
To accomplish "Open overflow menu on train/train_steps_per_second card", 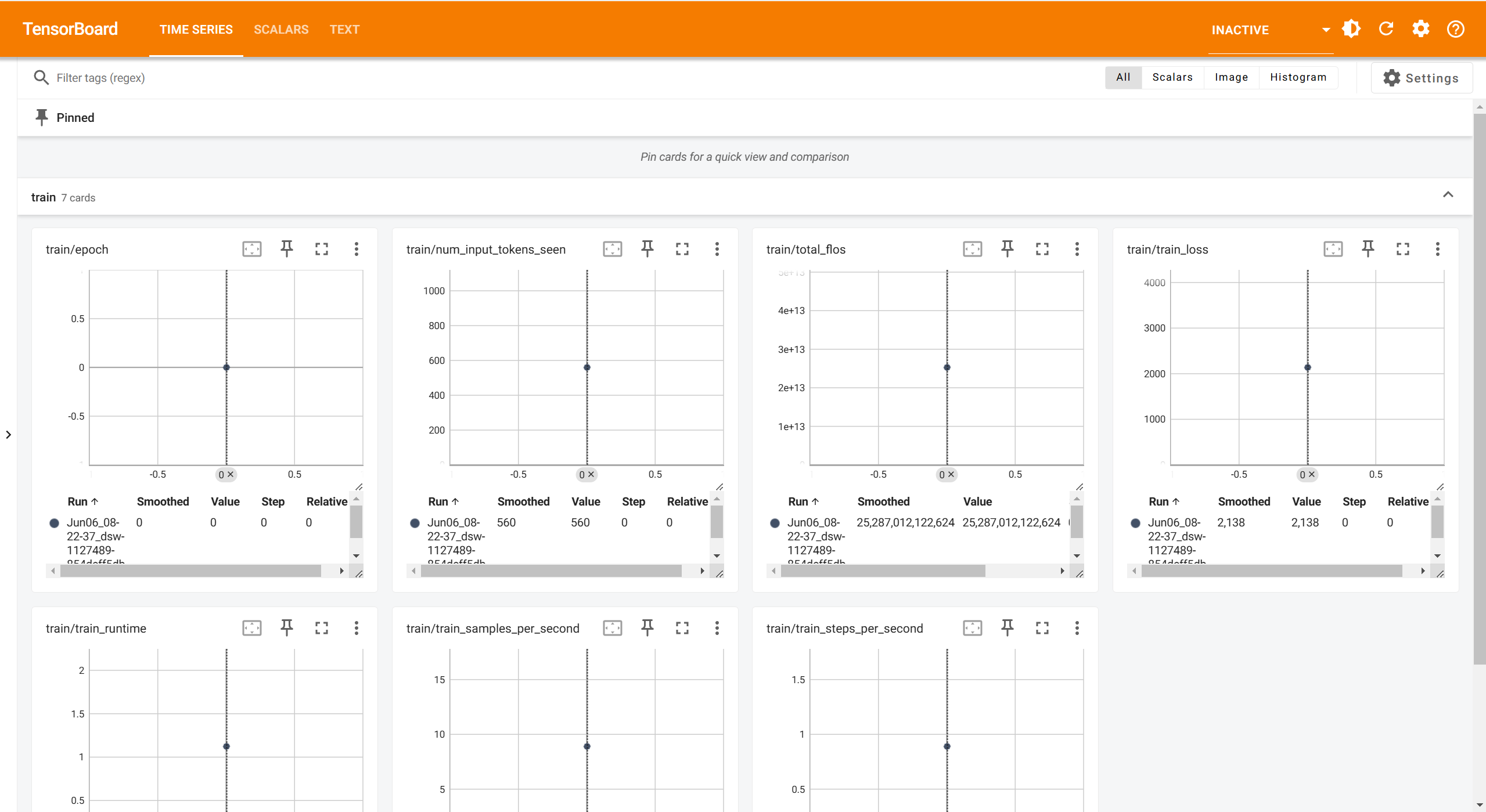I will click(x=1077, y=628).
